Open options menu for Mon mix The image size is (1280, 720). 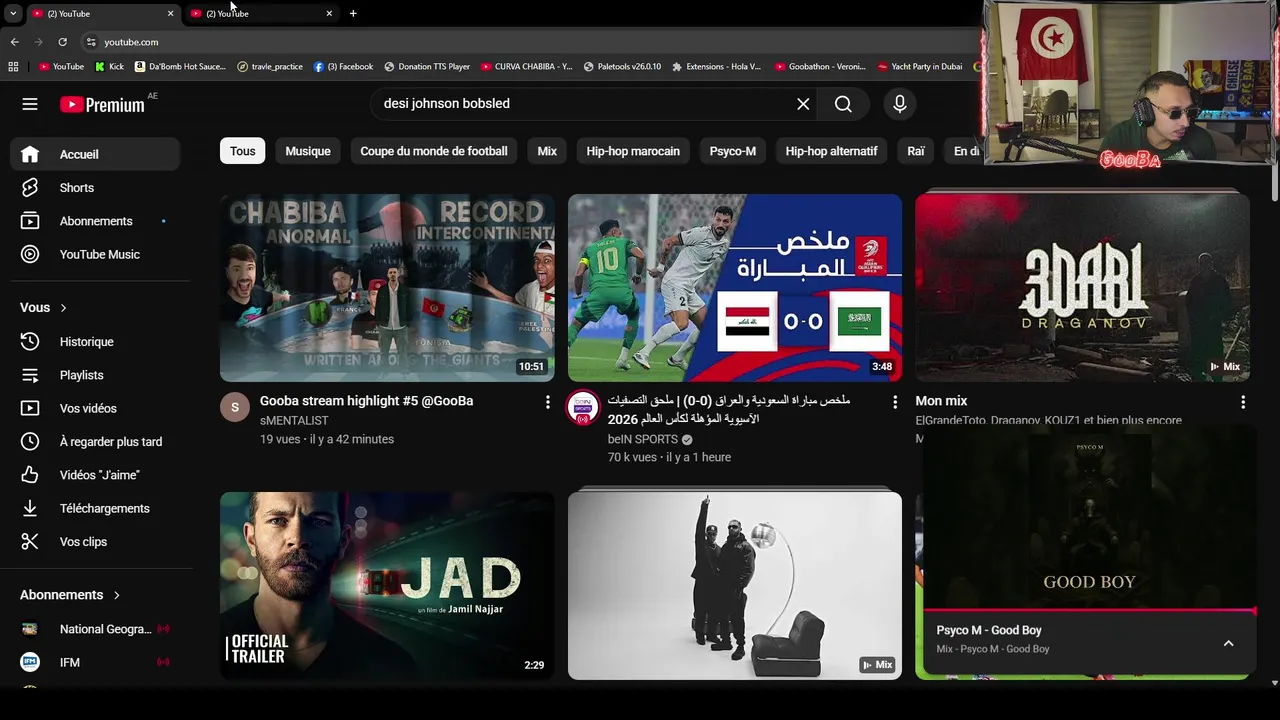pyautogui.click(x=1243, y=402)
